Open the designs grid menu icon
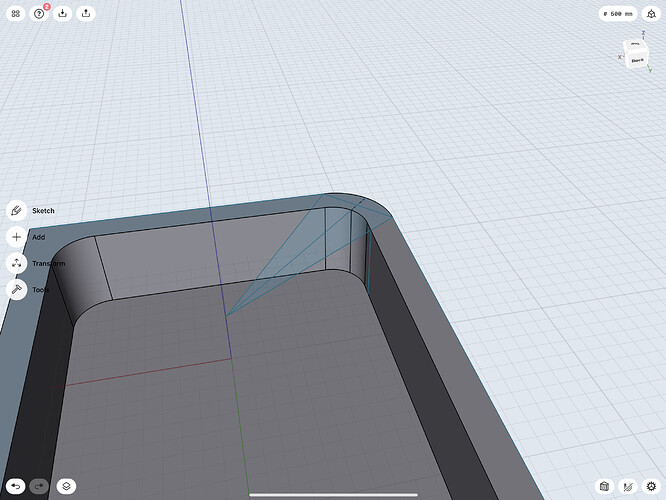The image size is (666, 500). [x=16, y=14]
